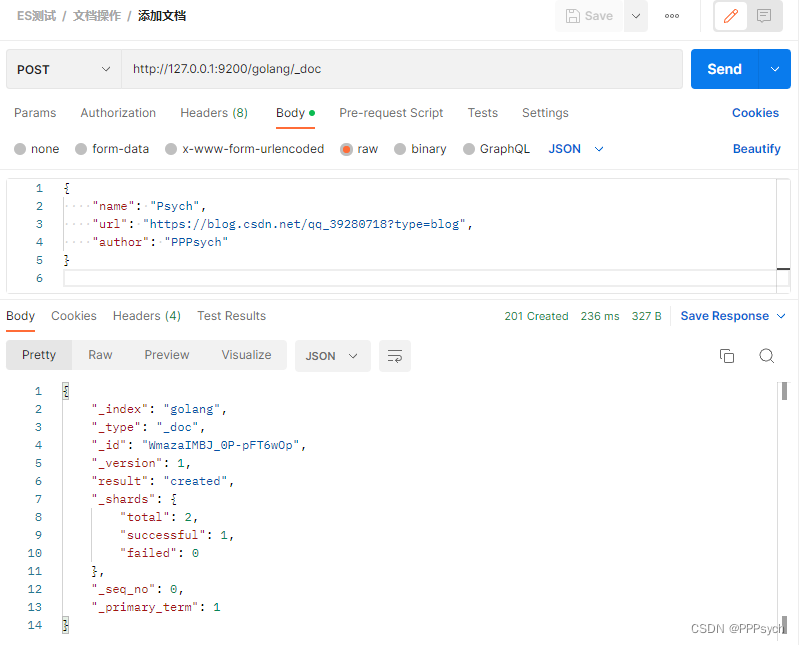Open the Tests tab
Image resolution: width=800 pixels, height=645 pixels.
[x=482, y=113]
